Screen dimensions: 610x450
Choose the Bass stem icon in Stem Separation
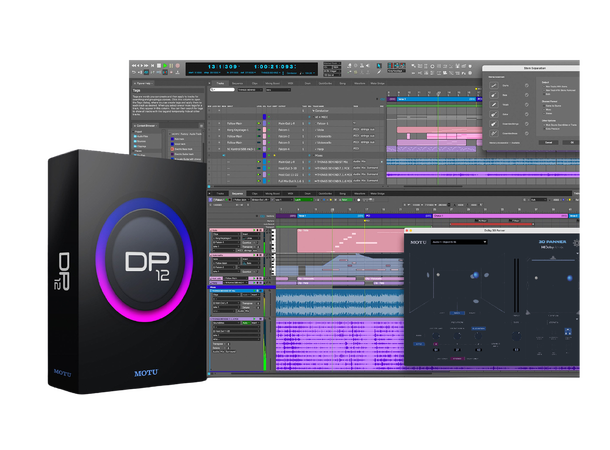coord(494,95)
